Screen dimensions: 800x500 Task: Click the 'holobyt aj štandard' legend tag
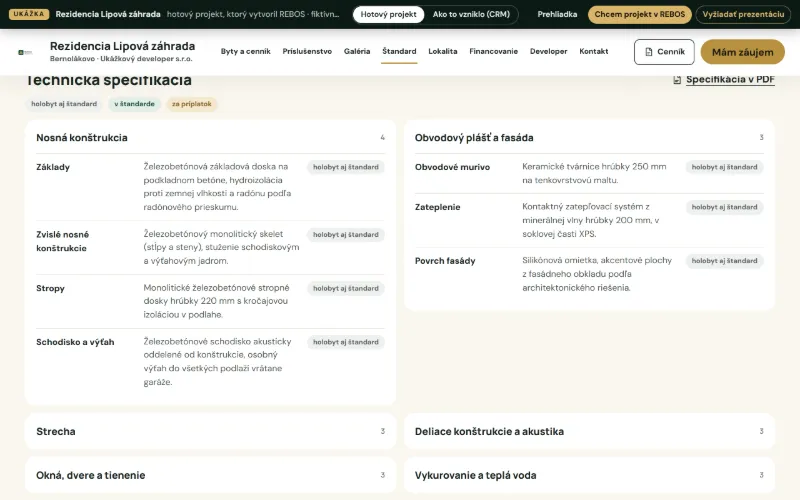coord(64,104)
